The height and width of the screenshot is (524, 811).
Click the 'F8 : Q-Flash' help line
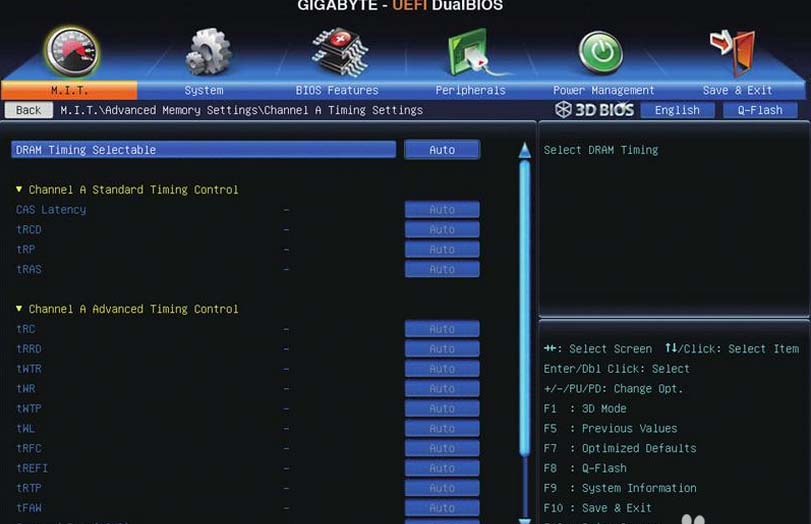584,468
